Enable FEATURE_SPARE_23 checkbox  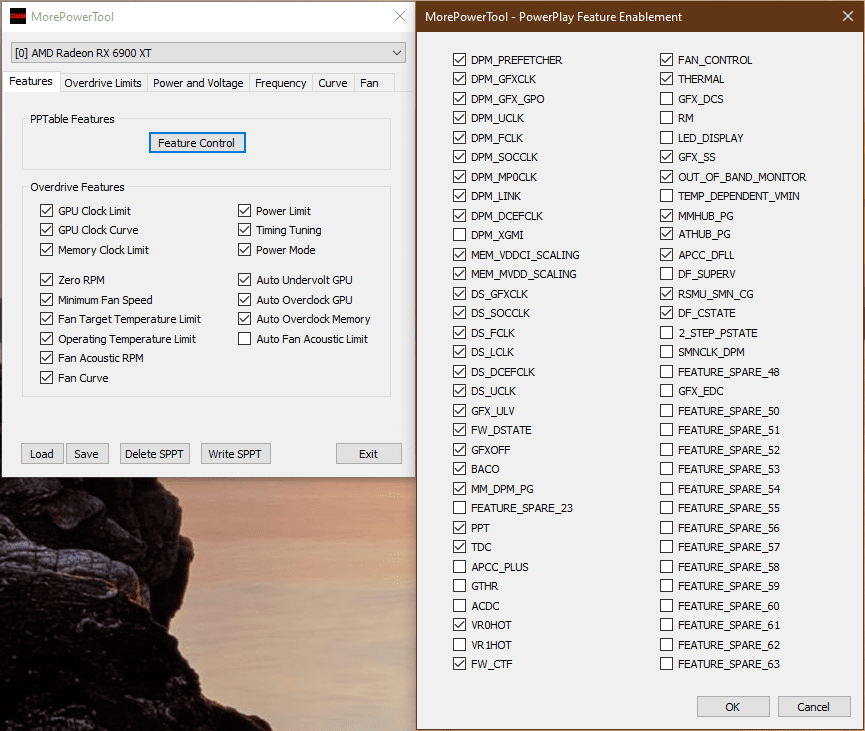point(459,508)
